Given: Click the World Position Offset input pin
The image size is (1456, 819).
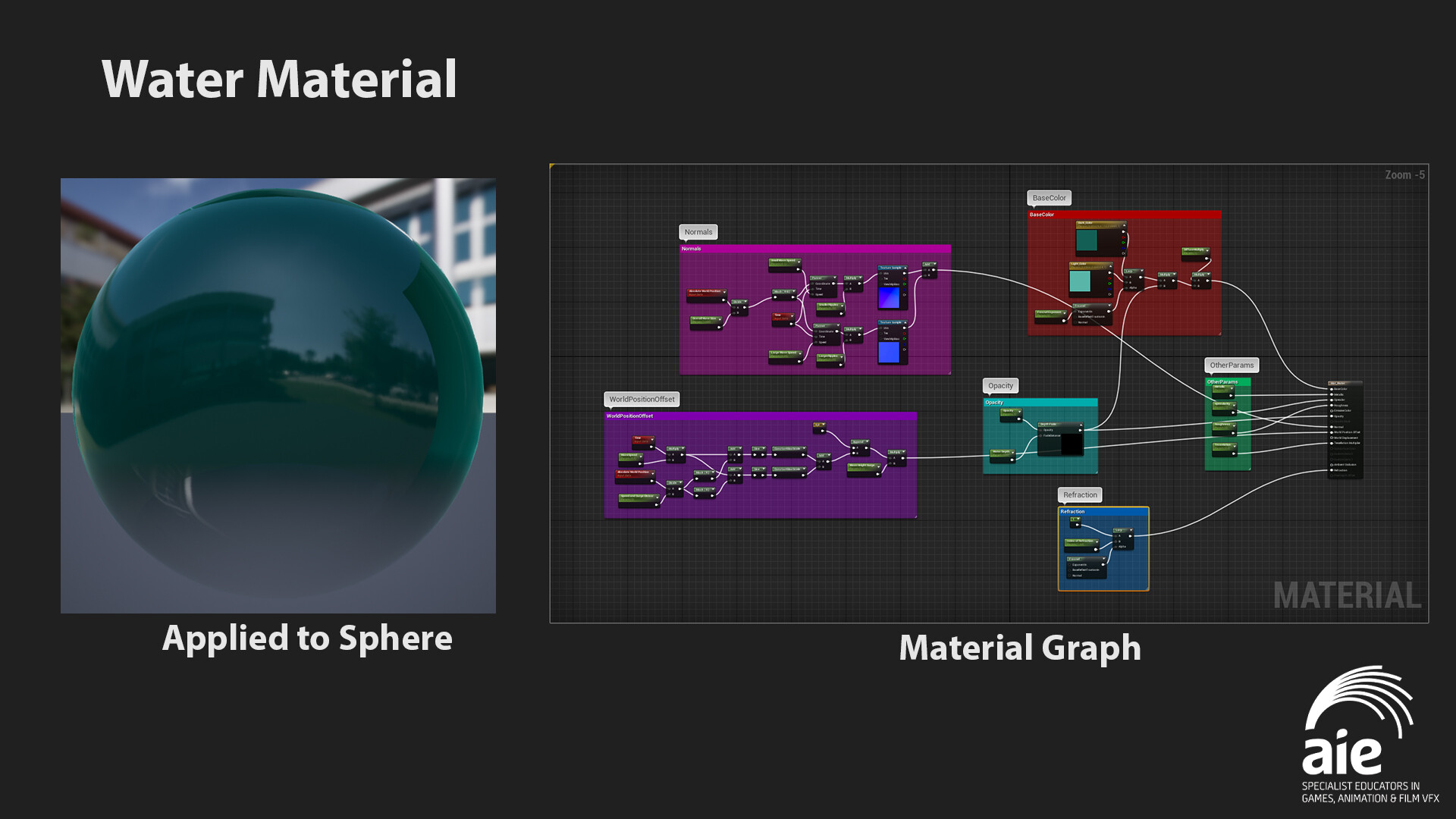Looking at the screenshot, I should click(1332, 432).
